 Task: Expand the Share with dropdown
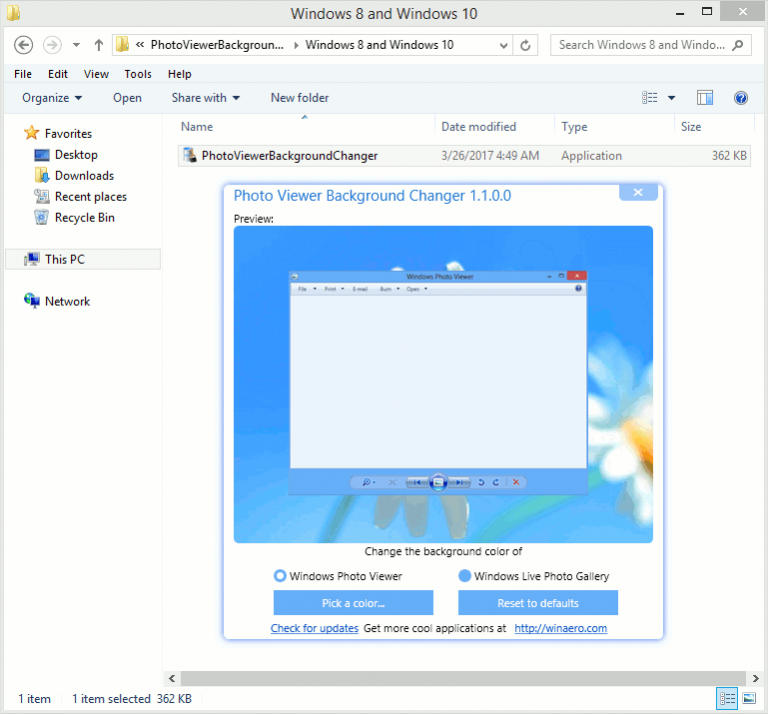click(206, 98)
